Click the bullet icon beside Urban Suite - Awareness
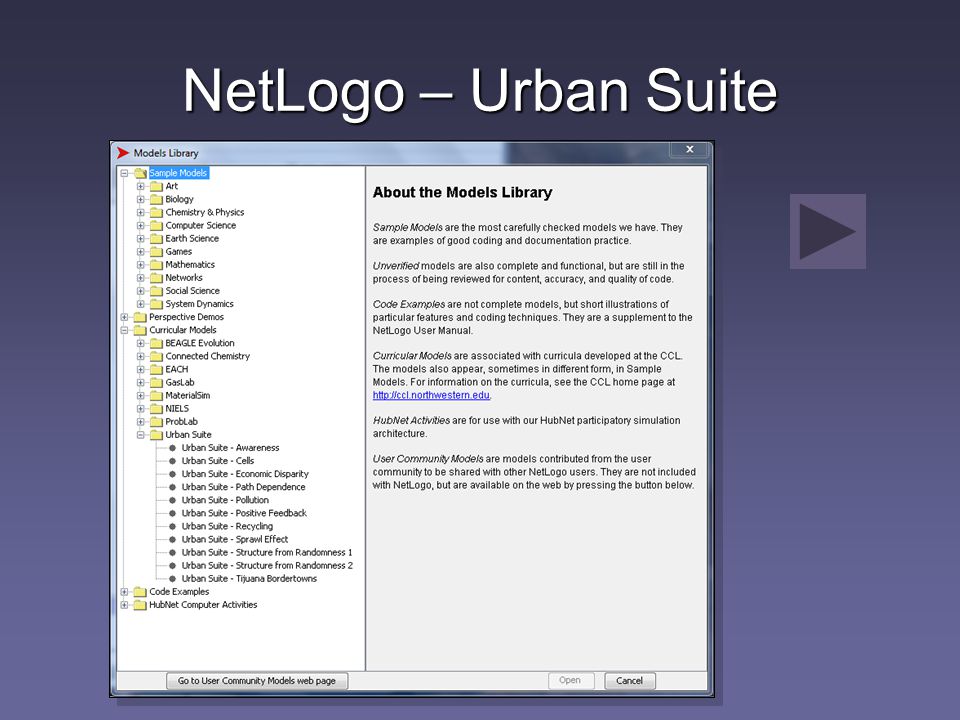Viewport: 960px width, 720px height. click(x=173, y=448)
